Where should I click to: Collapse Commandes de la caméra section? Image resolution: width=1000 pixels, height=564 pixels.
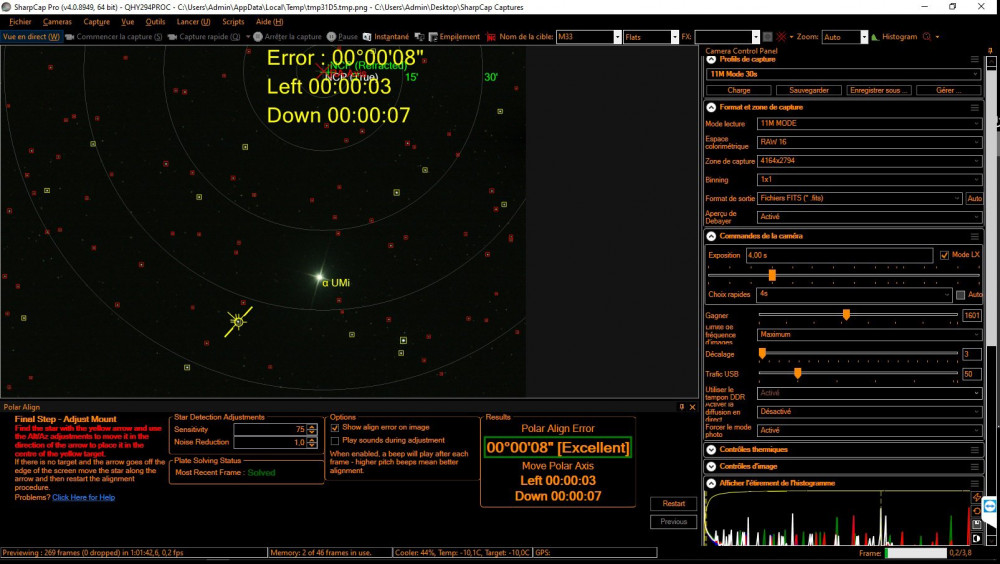[711, 236]
